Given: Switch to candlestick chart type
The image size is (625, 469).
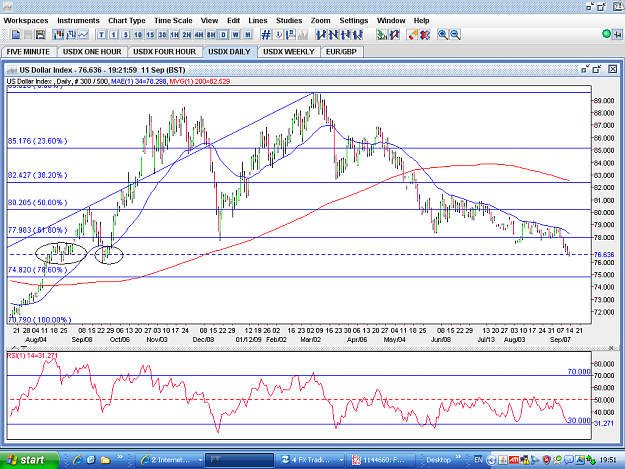Looking at the screenshot, I should [x=59, y=35].
